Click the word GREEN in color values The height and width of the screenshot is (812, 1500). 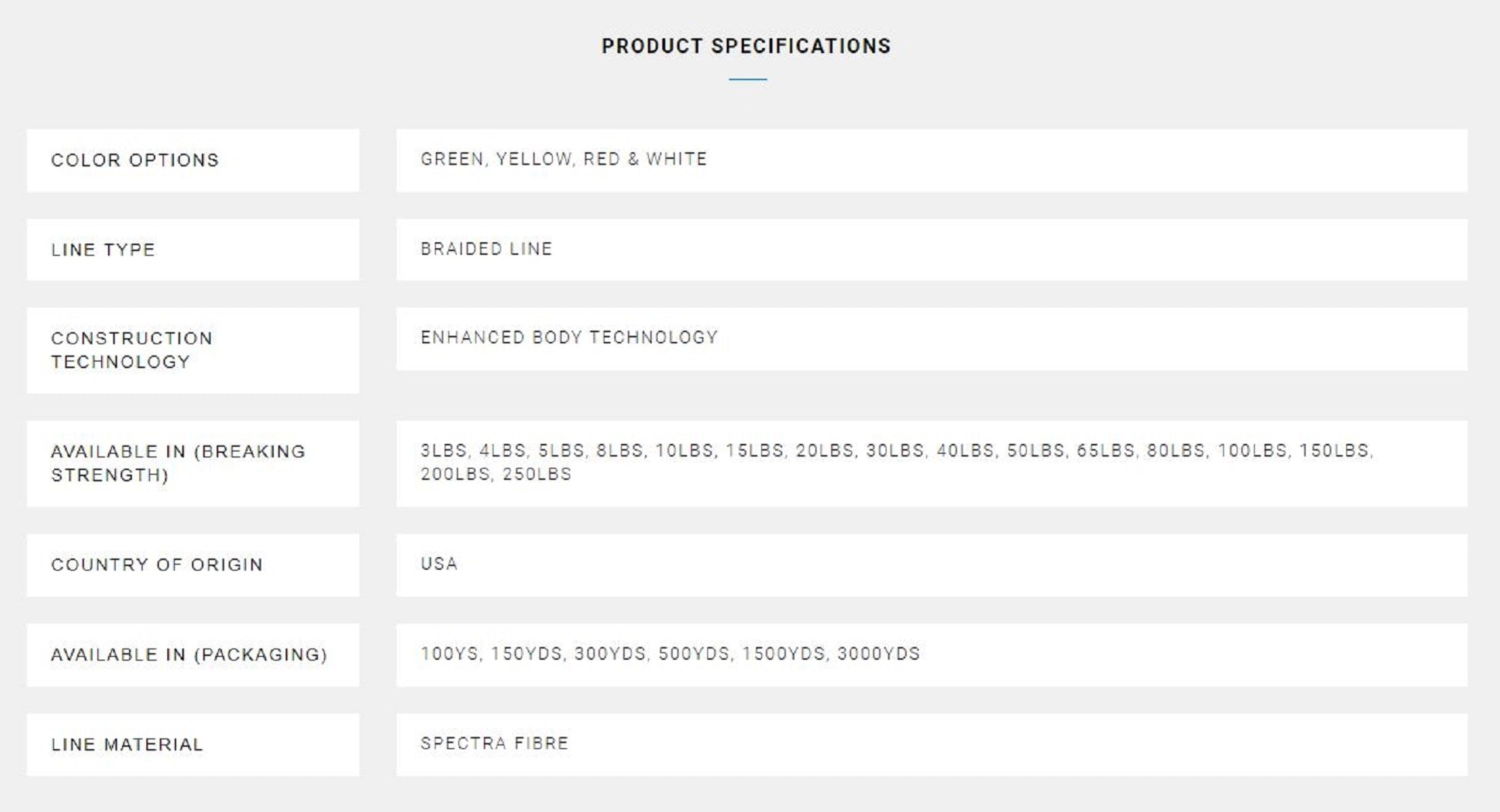pos(452,159)
